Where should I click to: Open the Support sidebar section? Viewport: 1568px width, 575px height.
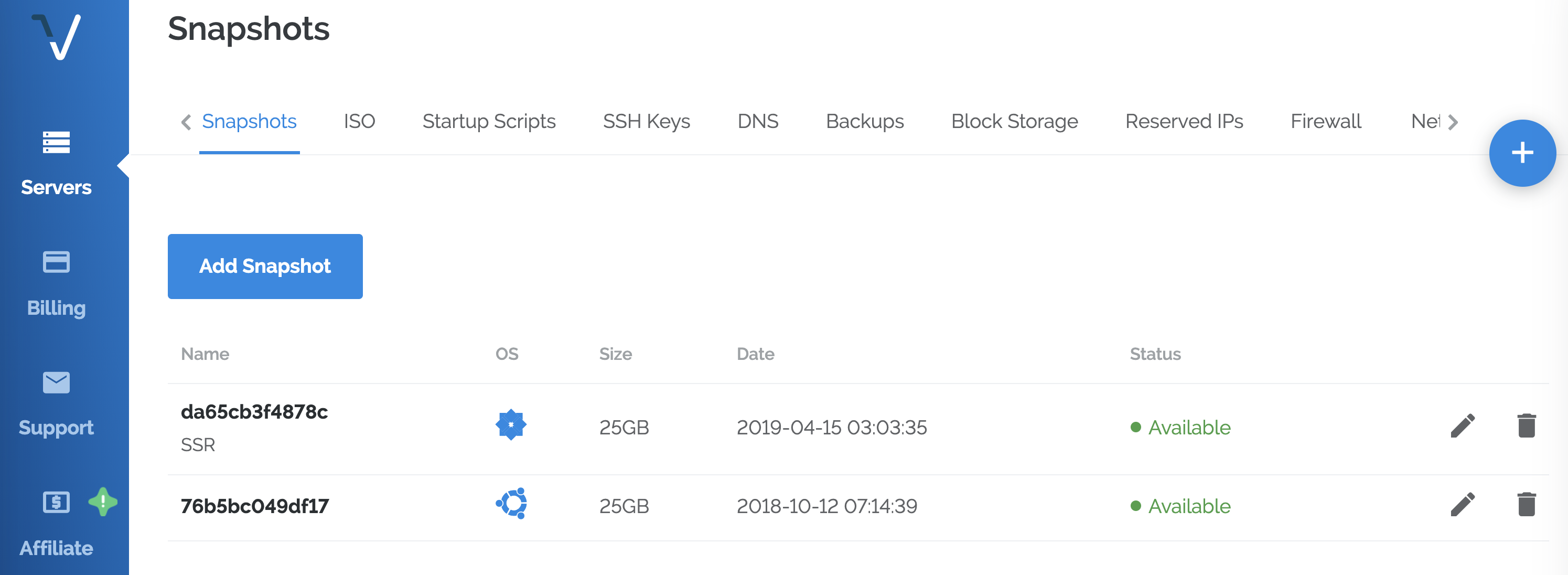tap(56, 403)
